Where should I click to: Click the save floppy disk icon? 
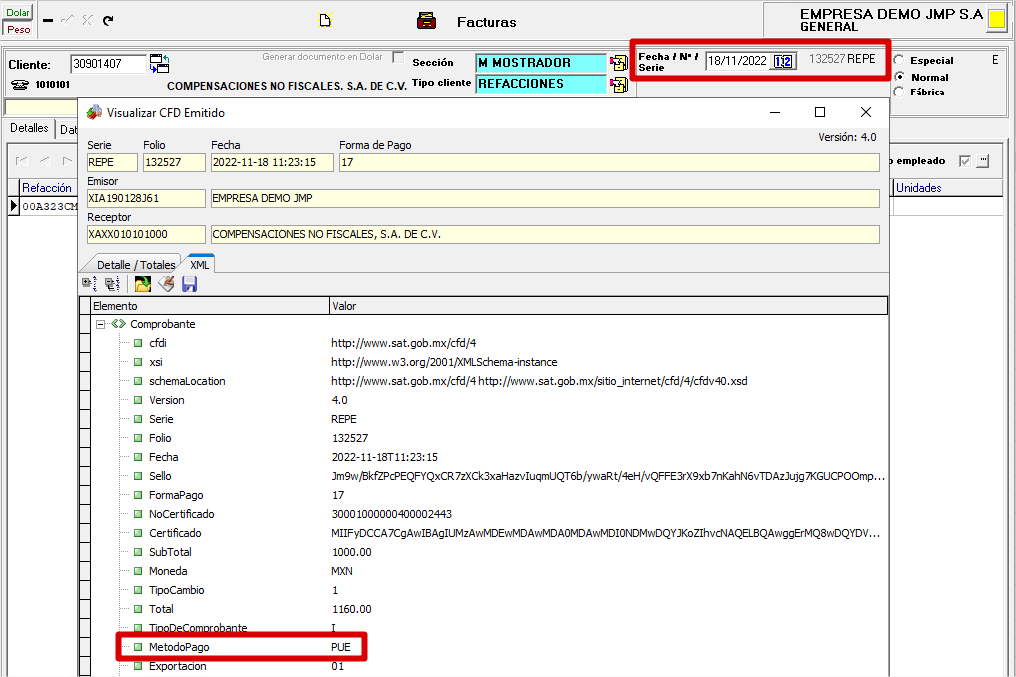[189, 284]
